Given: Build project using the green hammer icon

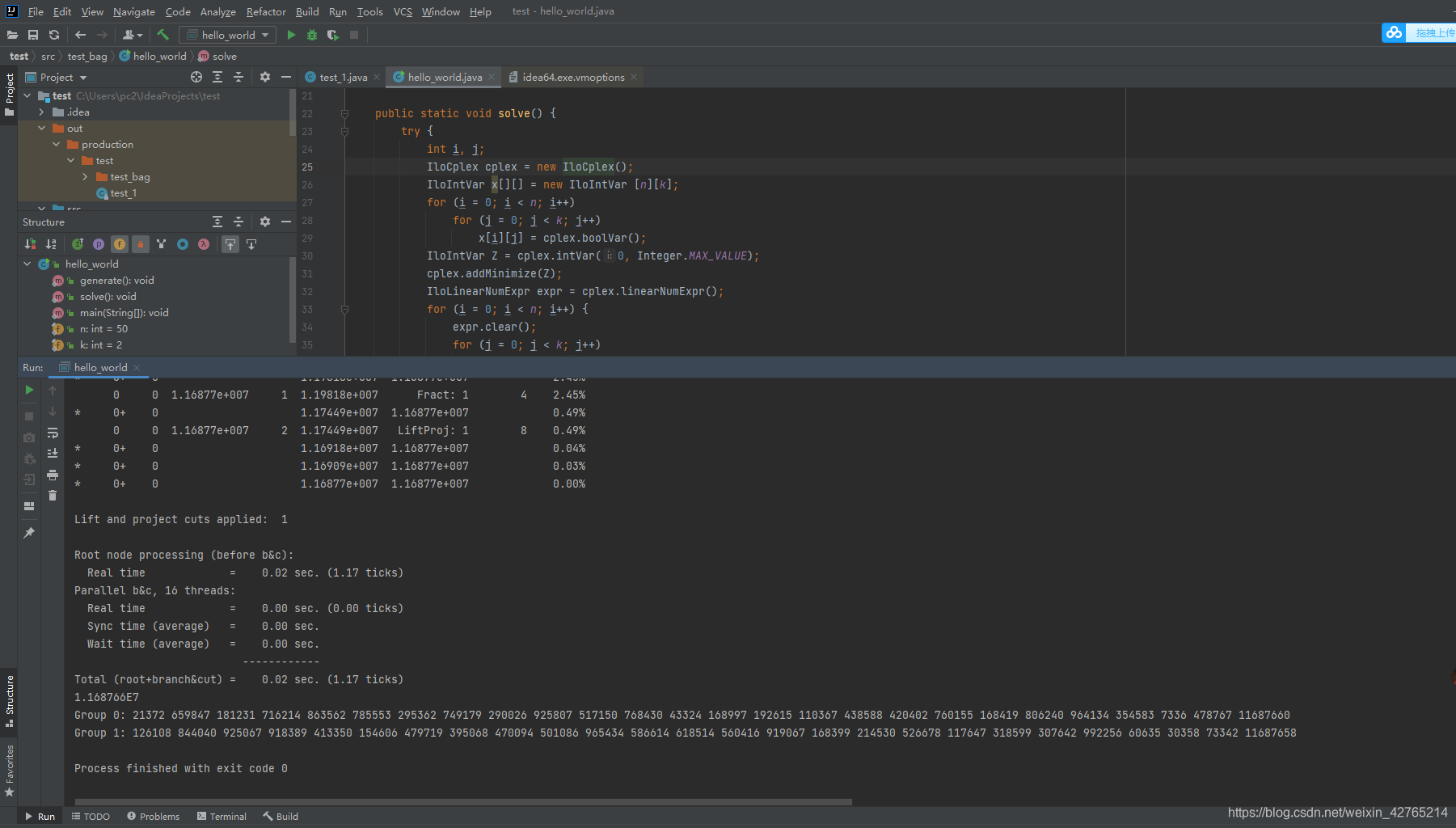Looking at the screenshot, I should tap(162, 35).
